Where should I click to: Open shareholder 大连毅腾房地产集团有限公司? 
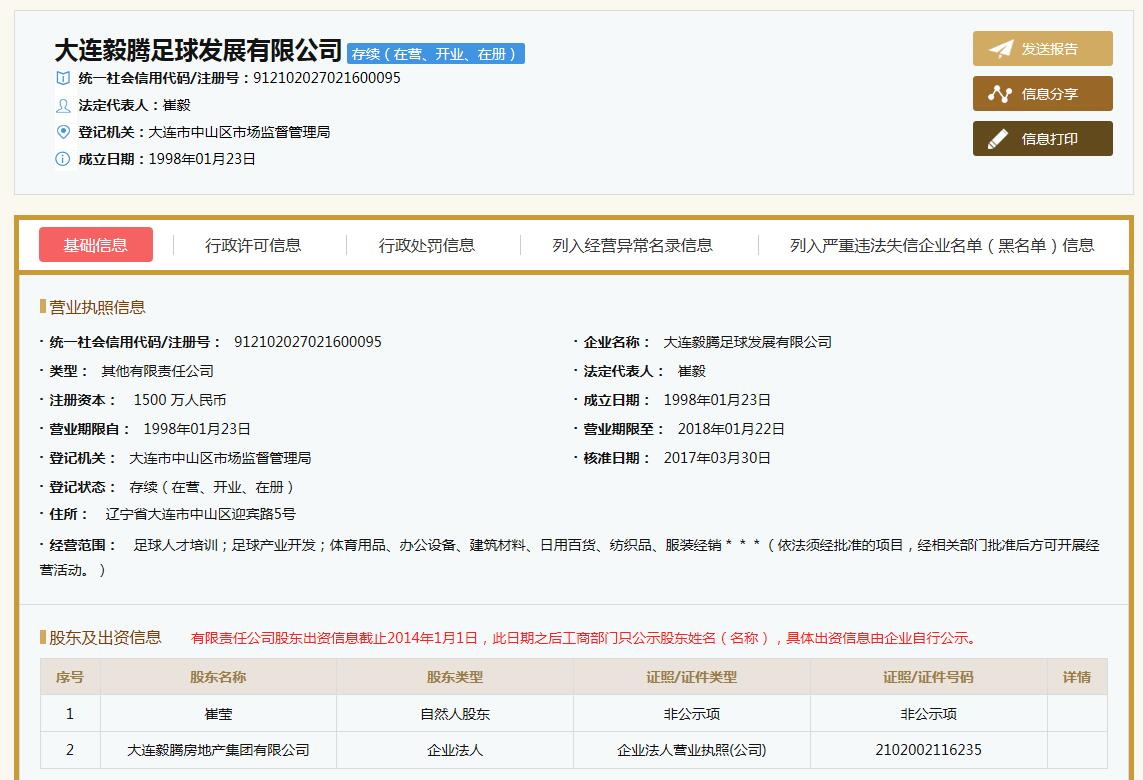tap(219, 749)
